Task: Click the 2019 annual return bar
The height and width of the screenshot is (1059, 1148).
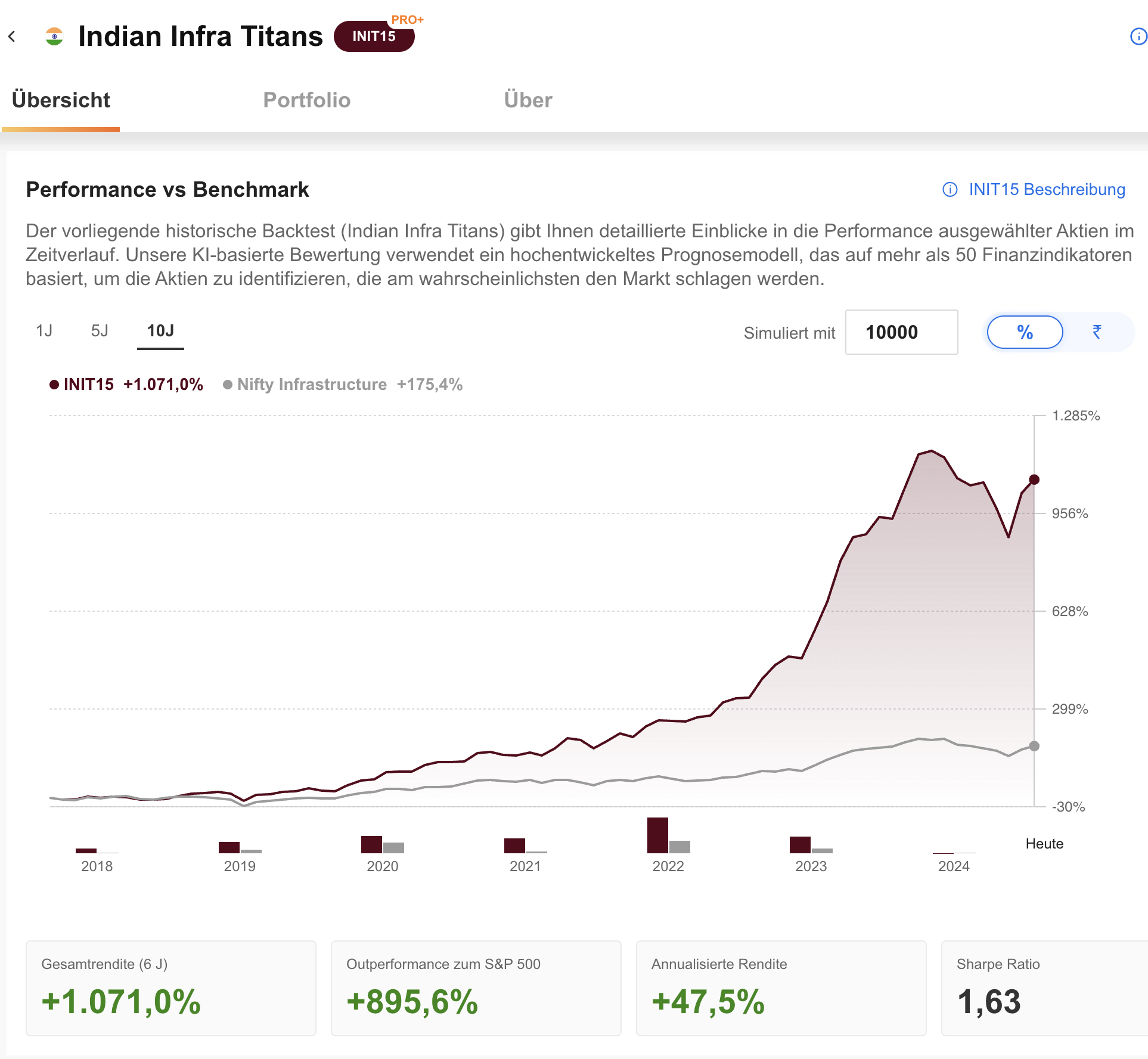Action: [229, 847]
